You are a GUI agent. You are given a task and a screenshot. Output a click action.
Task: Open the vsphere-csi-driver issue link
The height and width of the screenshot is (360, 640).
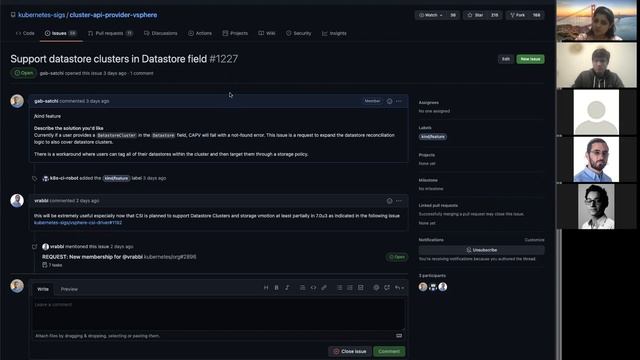[78, 223]
